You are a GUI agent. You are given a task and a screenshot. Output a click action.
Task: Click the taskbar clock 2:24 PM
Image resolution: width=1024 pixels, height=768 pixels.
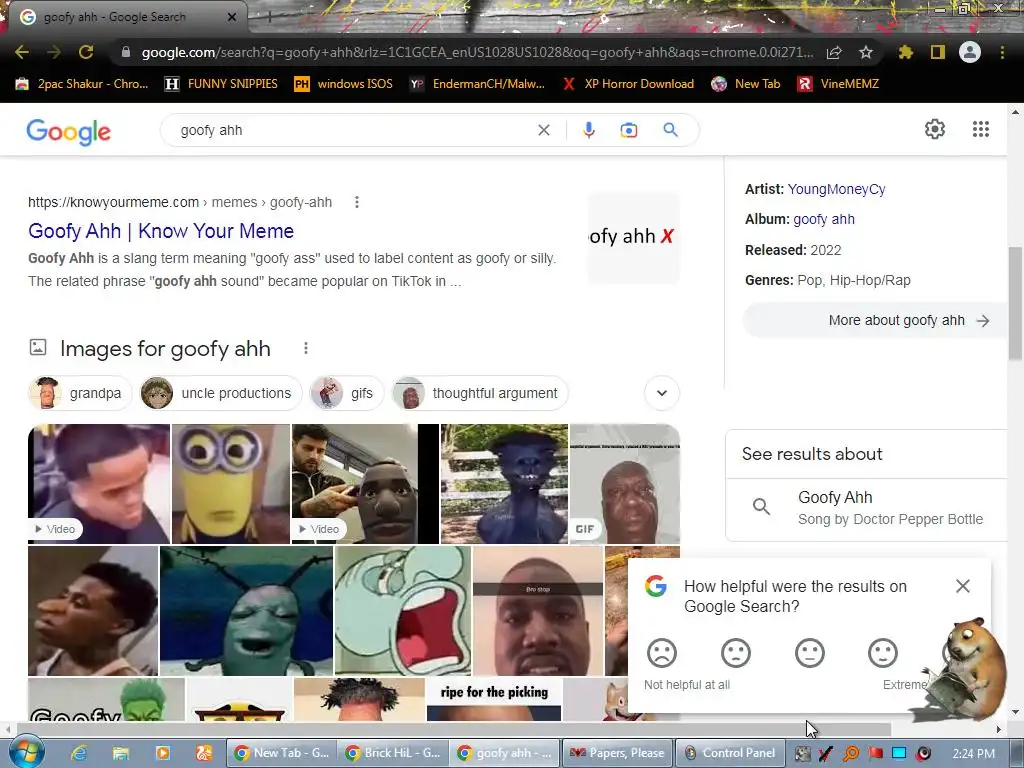974,754
